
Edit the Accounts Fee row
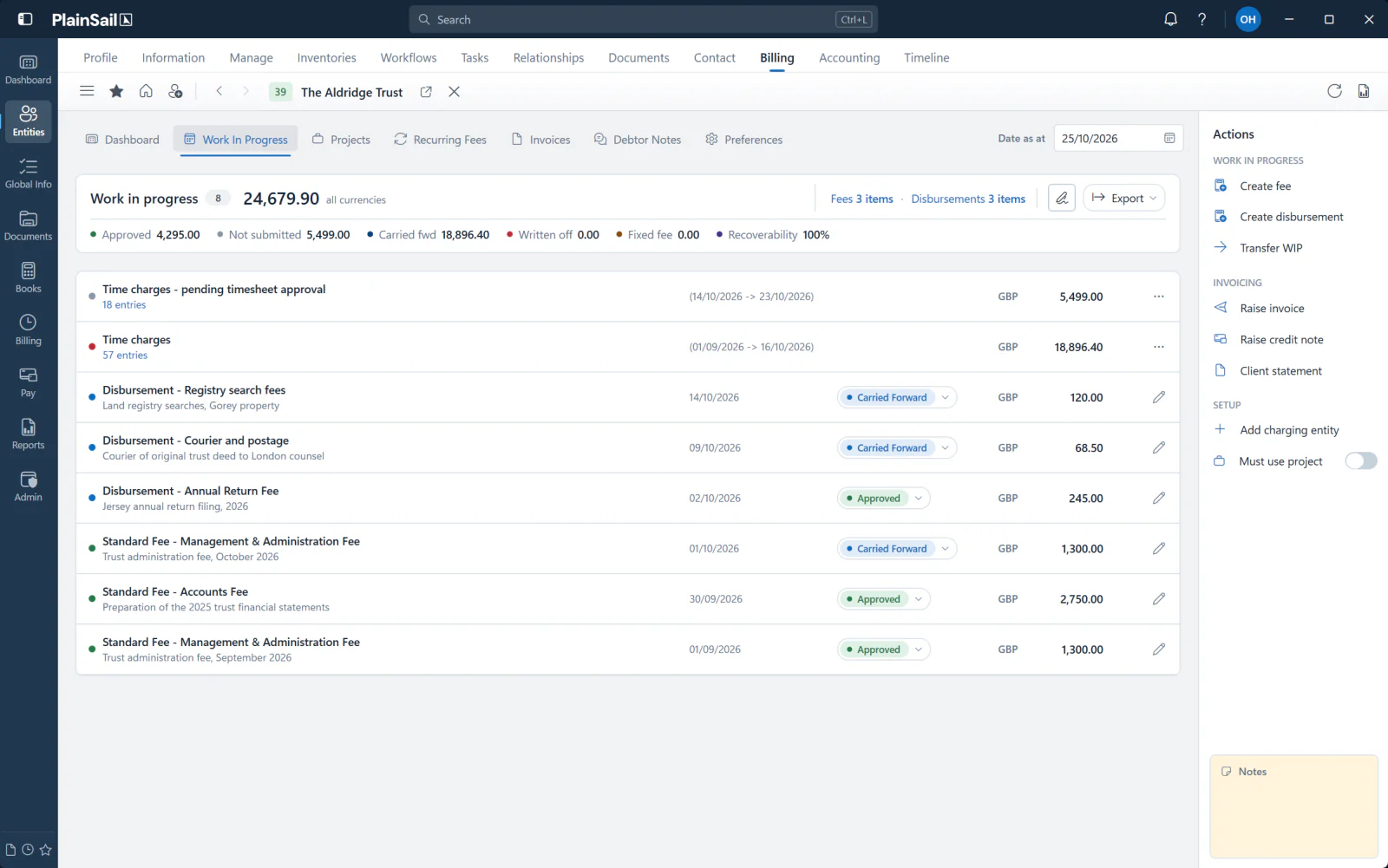1158,599
